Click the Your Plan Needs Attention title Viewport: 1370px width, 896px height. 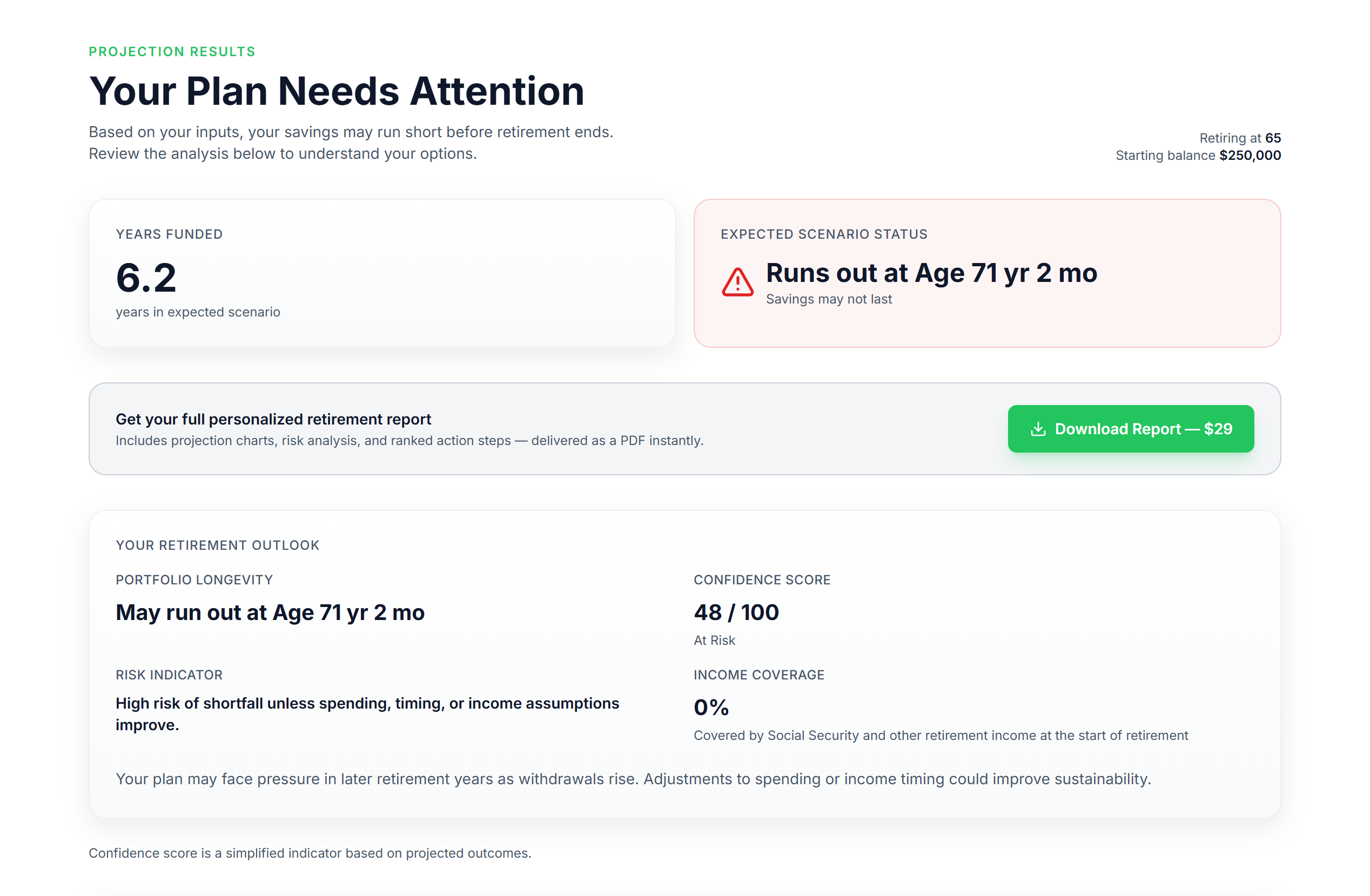337,91
